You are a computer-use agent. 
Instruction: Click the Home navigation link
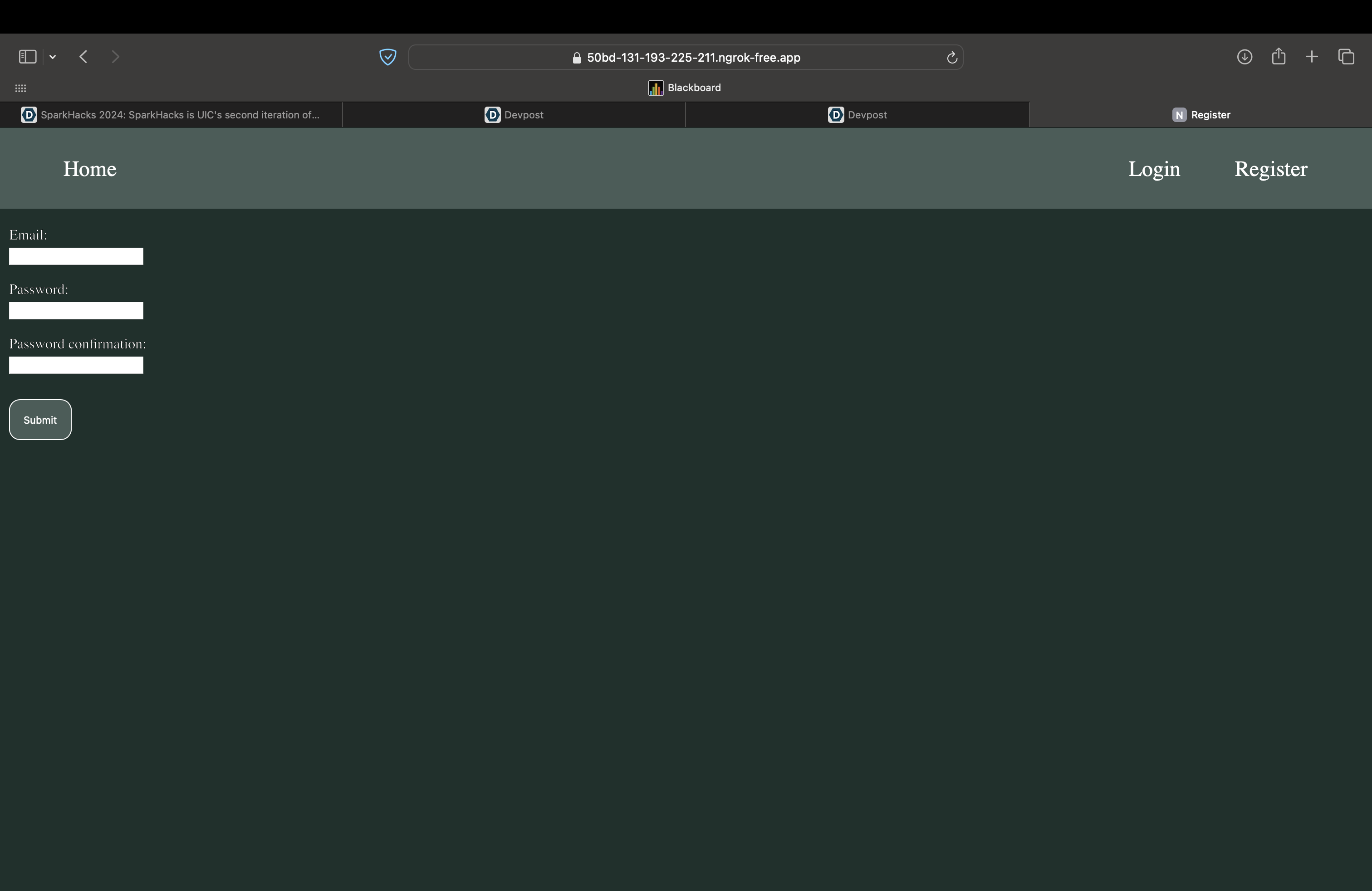point(90,169)
